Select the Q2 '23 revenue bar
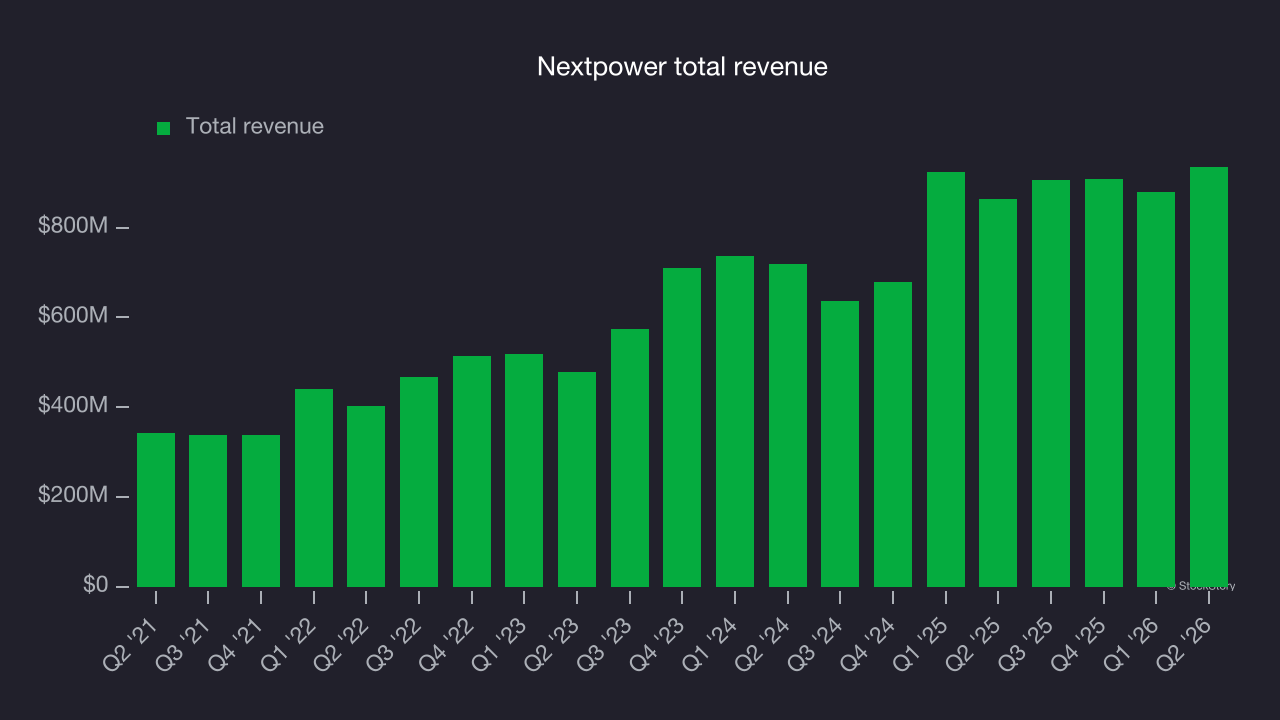This screenshot has width=1280, height=720. click(x=577, y=479)
